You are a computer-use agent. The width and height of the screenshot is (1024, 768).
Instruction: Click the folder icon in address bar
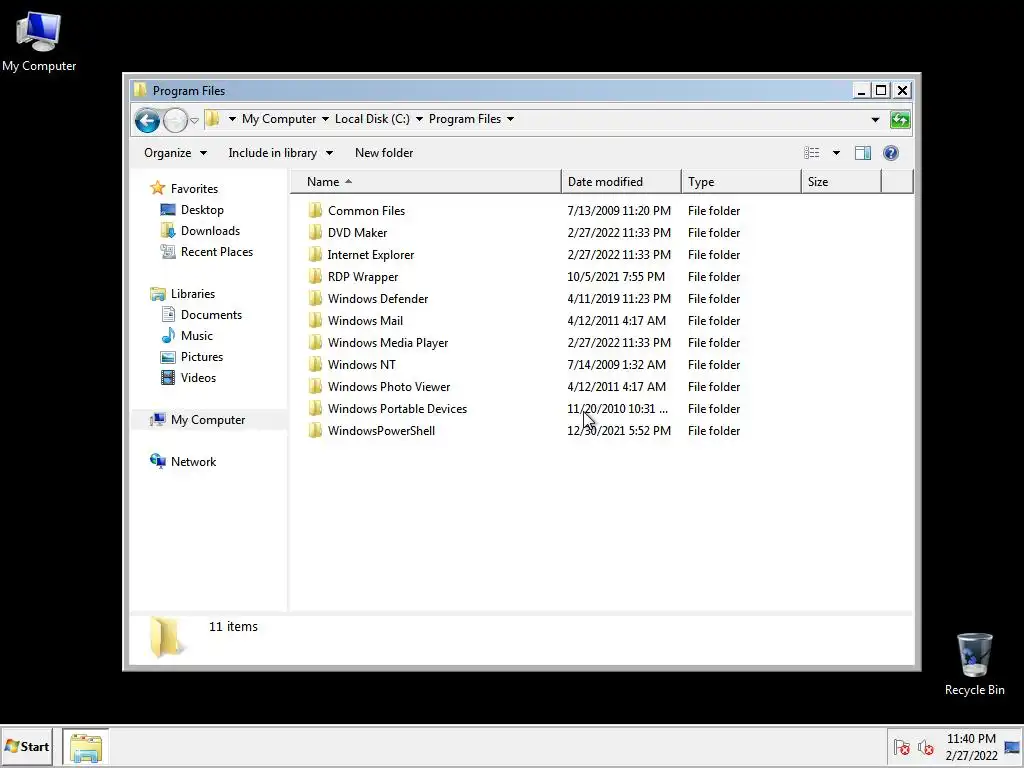coord(212,119)
